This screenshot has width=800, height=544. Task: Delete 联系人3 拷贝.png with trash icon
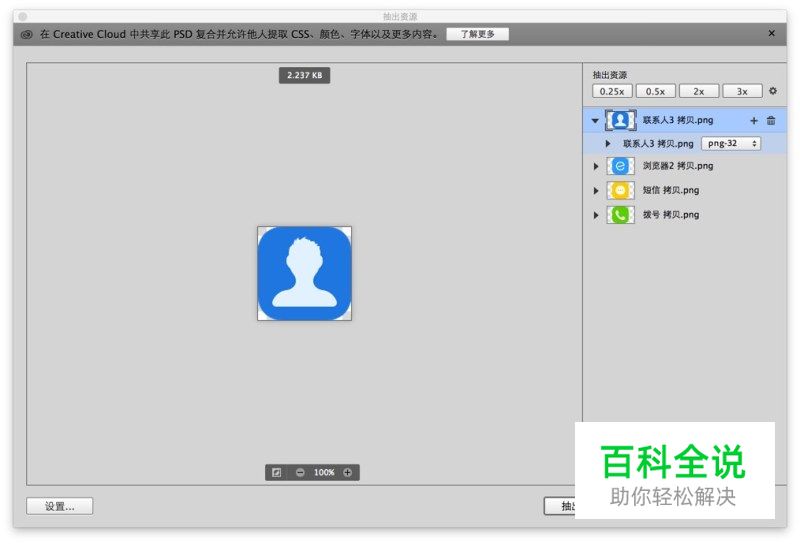[771, 121]
